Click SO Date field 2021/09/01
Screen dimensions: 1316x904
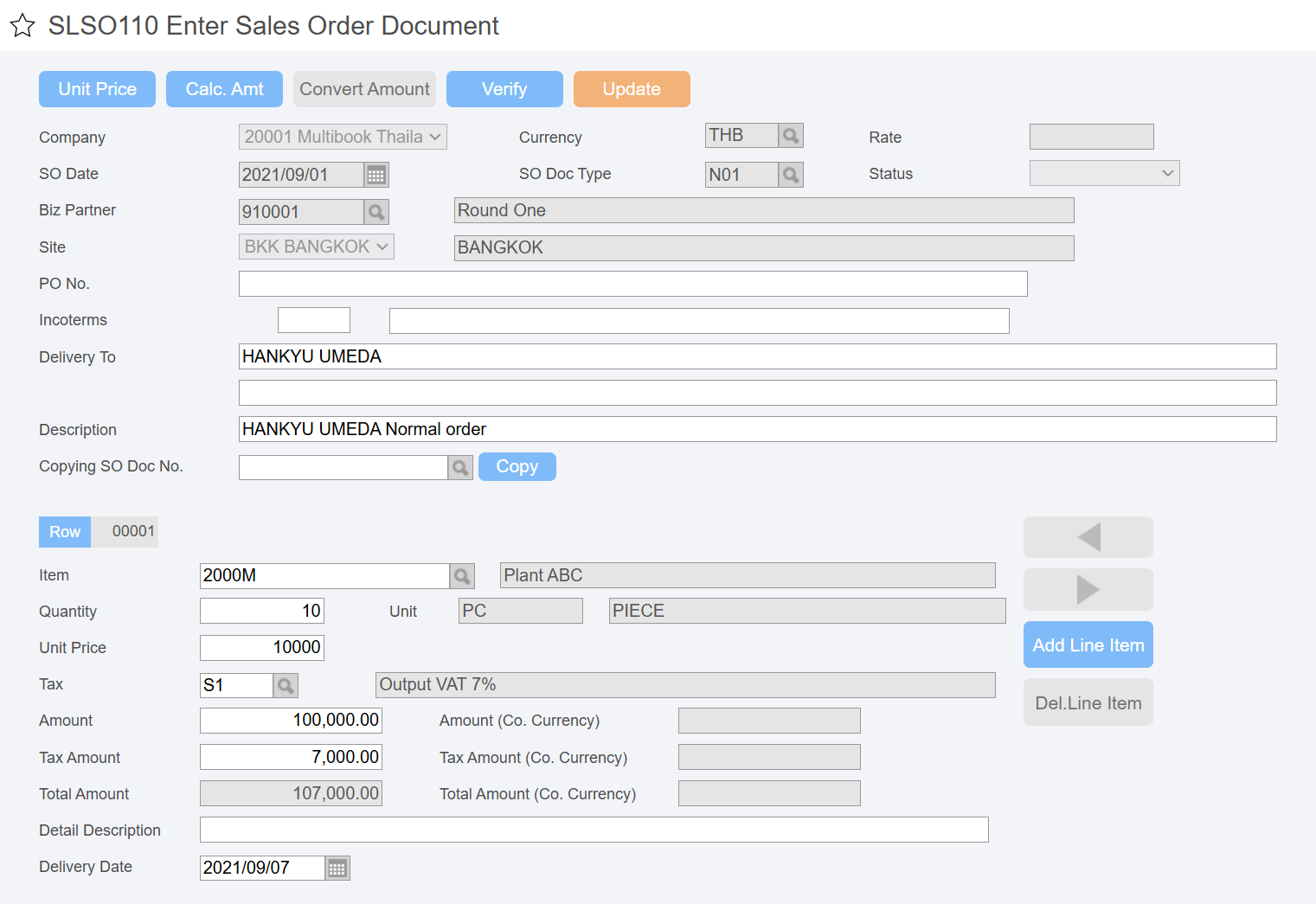click(301, 175)
